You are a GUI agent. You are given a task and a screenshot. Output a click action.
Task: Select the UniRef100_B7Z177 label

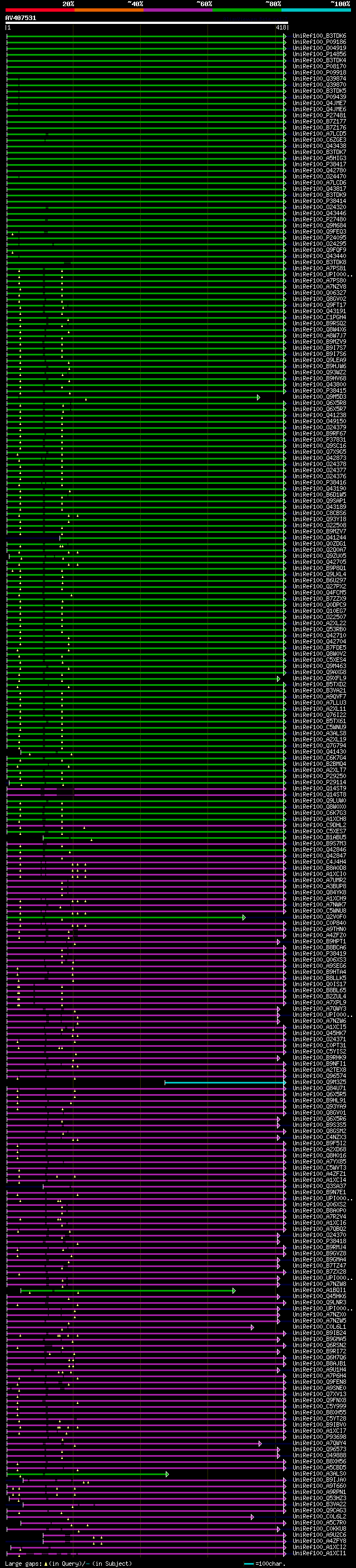[319, 121]
